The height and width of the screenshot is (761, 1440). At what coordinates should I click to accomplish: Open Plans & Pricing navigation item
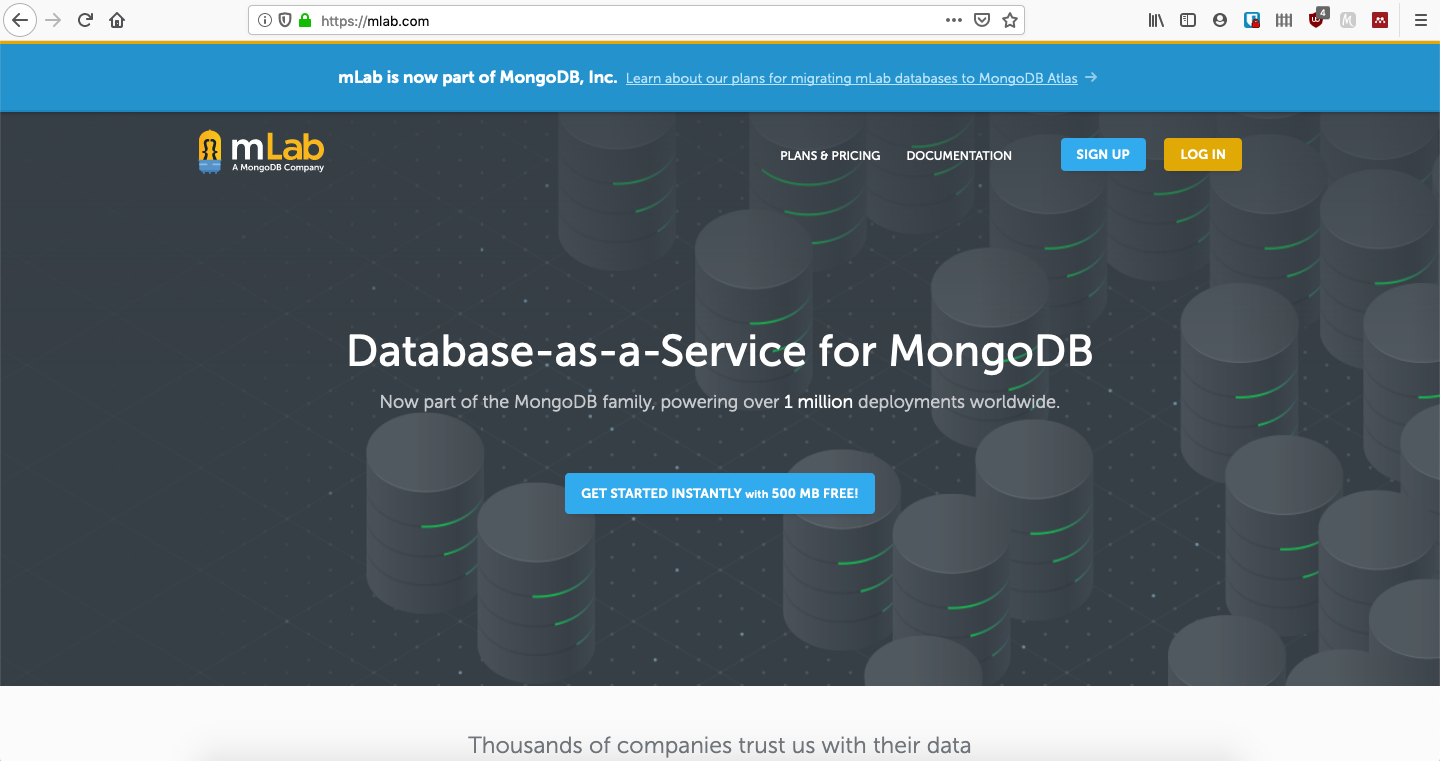[830, 155]
